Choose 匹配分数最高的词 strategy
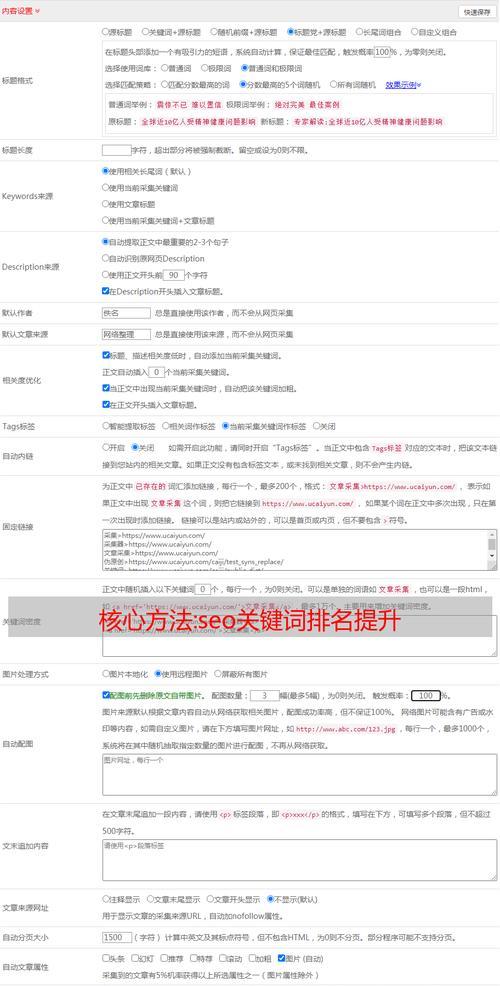 [164, 84]
